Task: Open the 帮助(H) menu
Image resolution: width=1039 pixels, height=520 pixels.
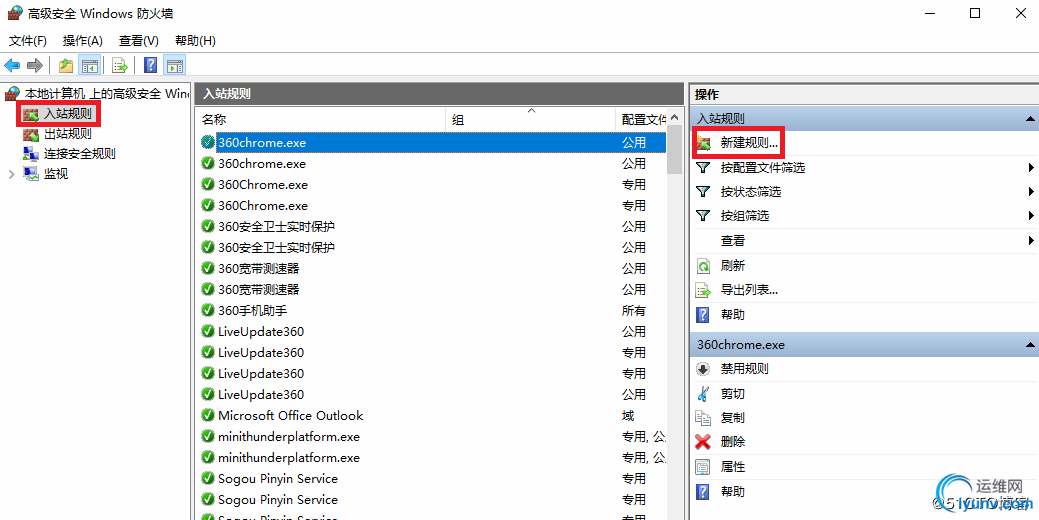Action: [195, 40]
